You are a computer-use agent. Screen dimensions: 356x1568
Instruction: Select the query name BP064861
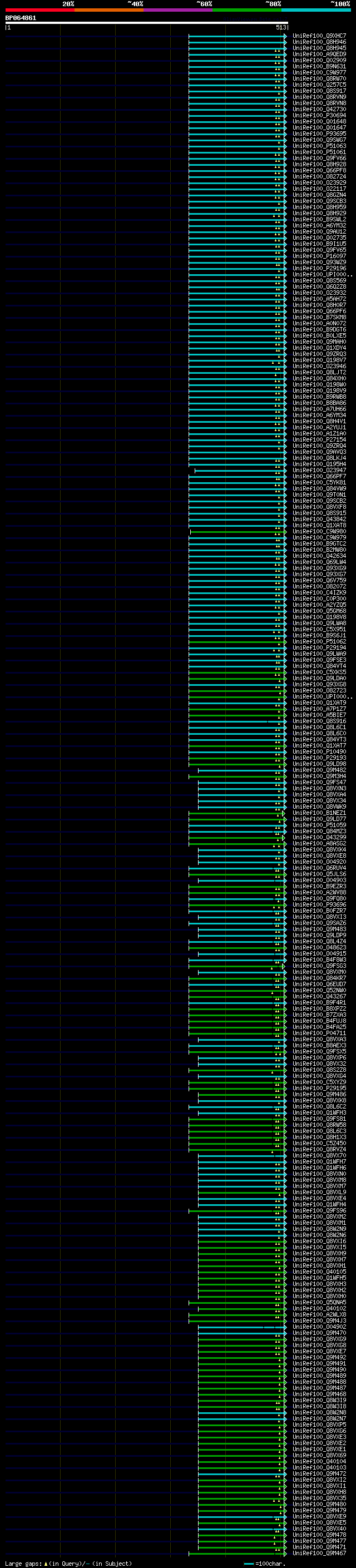21,18
